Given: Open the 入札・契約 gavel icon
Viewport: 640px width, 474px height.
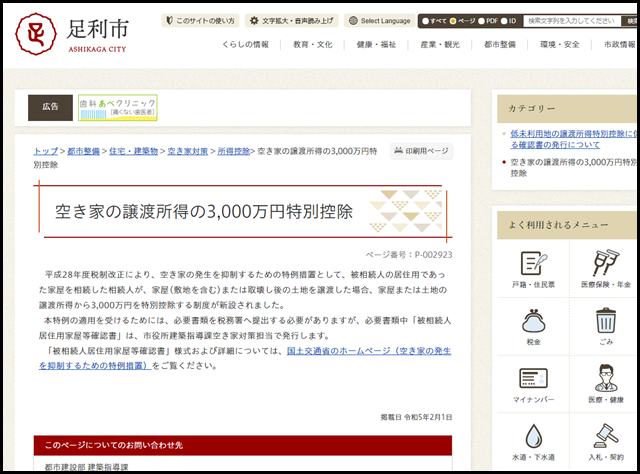Looking at the screenshot, I should coord(606,436).
